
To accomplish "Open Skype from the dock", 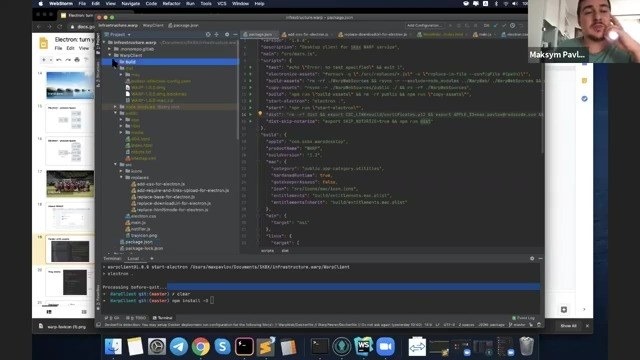I will (222, 347).
